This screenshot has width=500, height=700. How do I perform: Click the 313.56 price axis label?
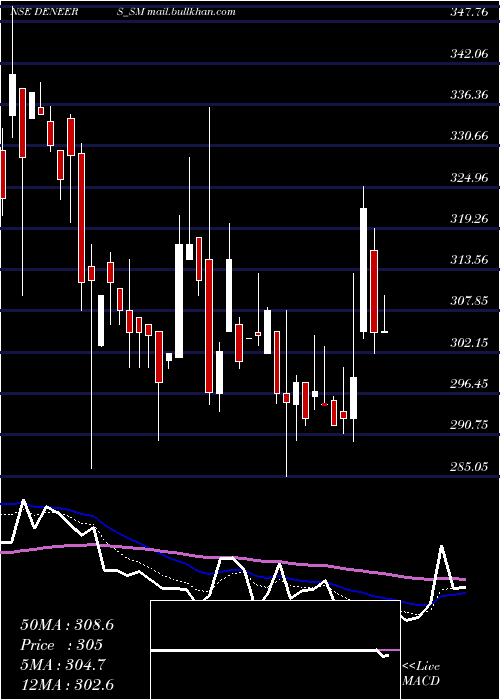pos(469,260)
